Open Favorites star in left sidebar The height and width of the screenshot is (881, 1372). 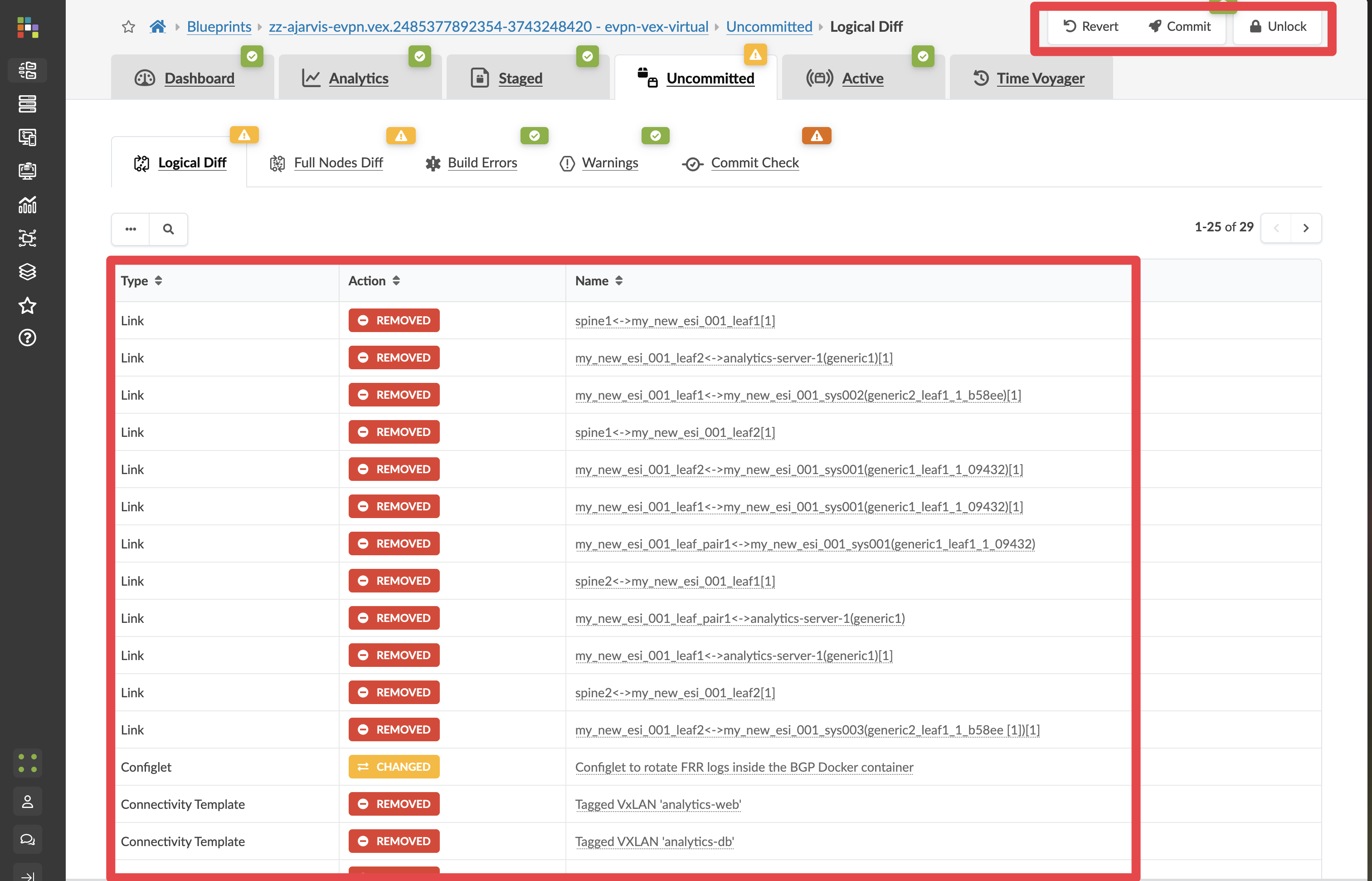pyautogui.click(x=27, y=305)
